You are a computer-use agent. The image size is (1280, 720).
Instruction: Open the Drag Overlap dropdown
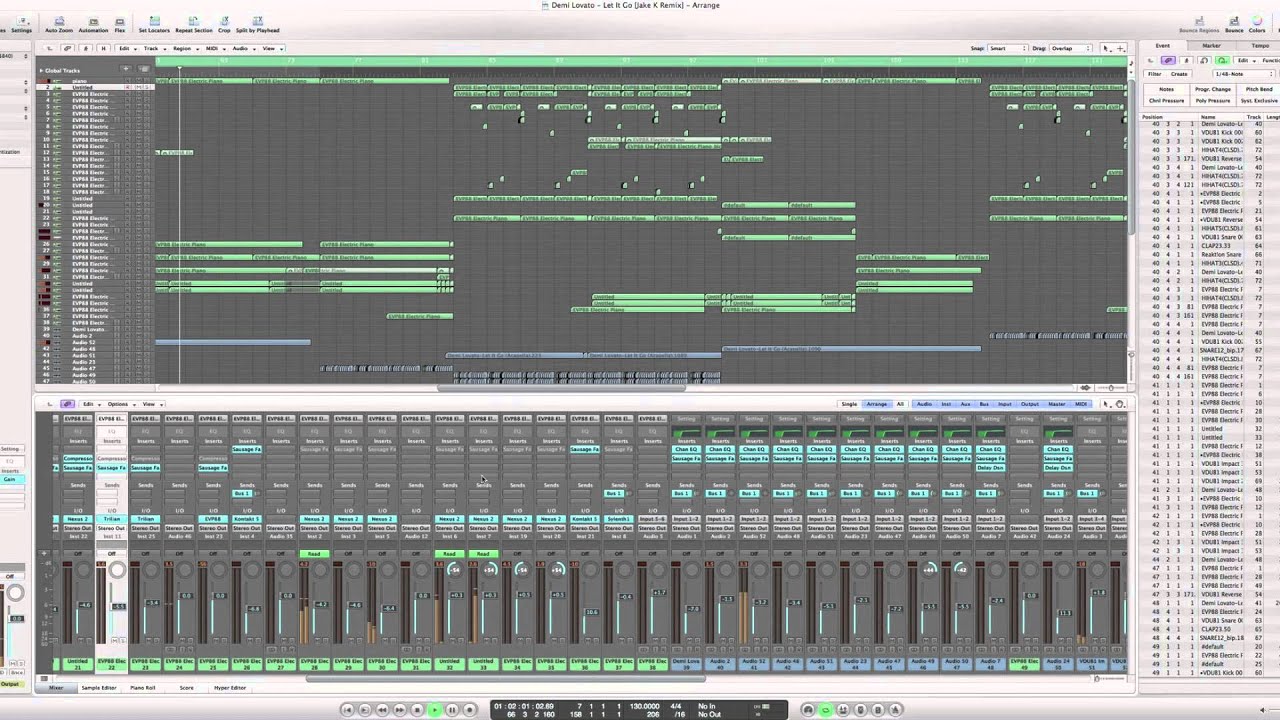point(1071,48)
